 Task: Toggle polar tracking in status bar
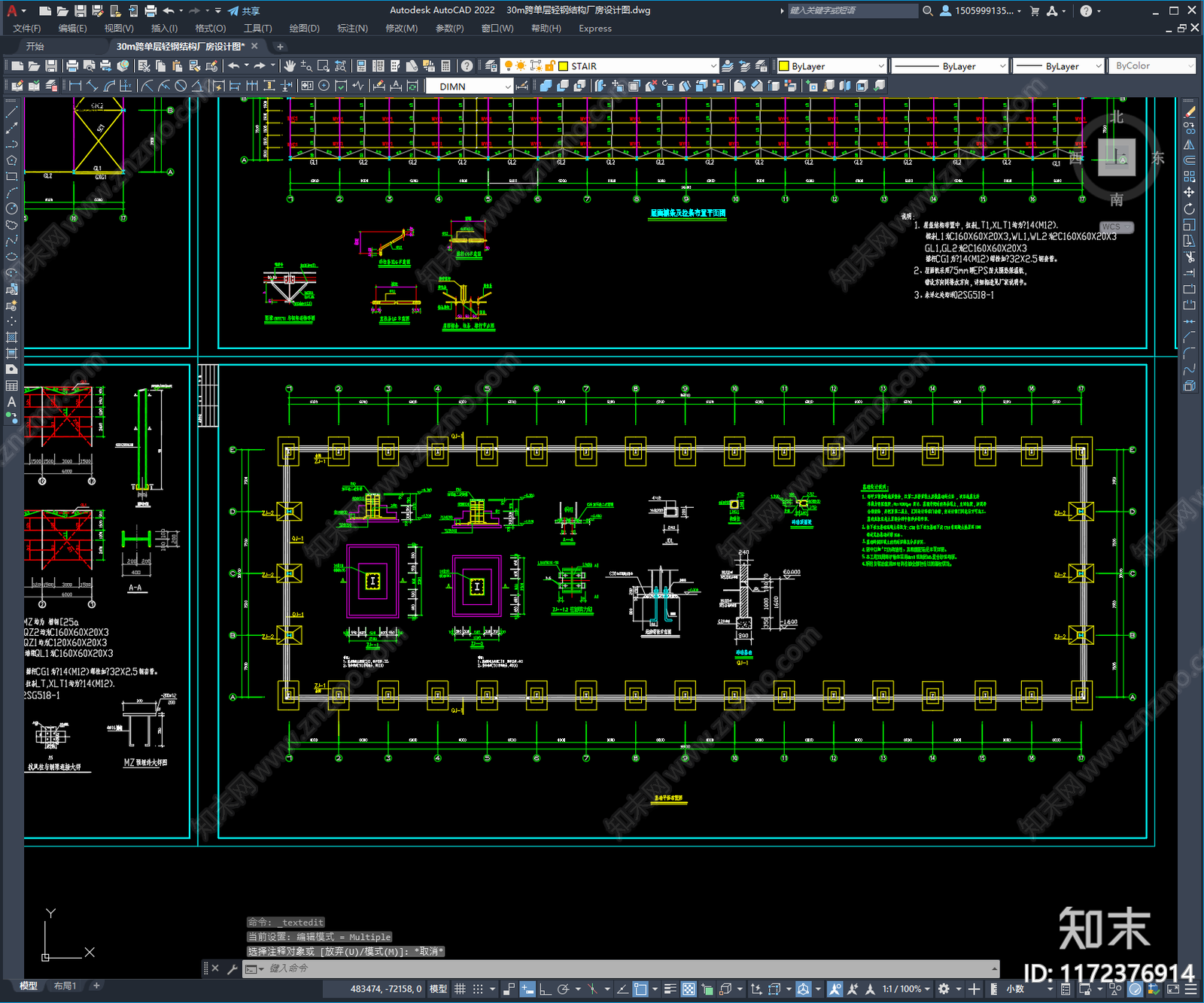563,989
